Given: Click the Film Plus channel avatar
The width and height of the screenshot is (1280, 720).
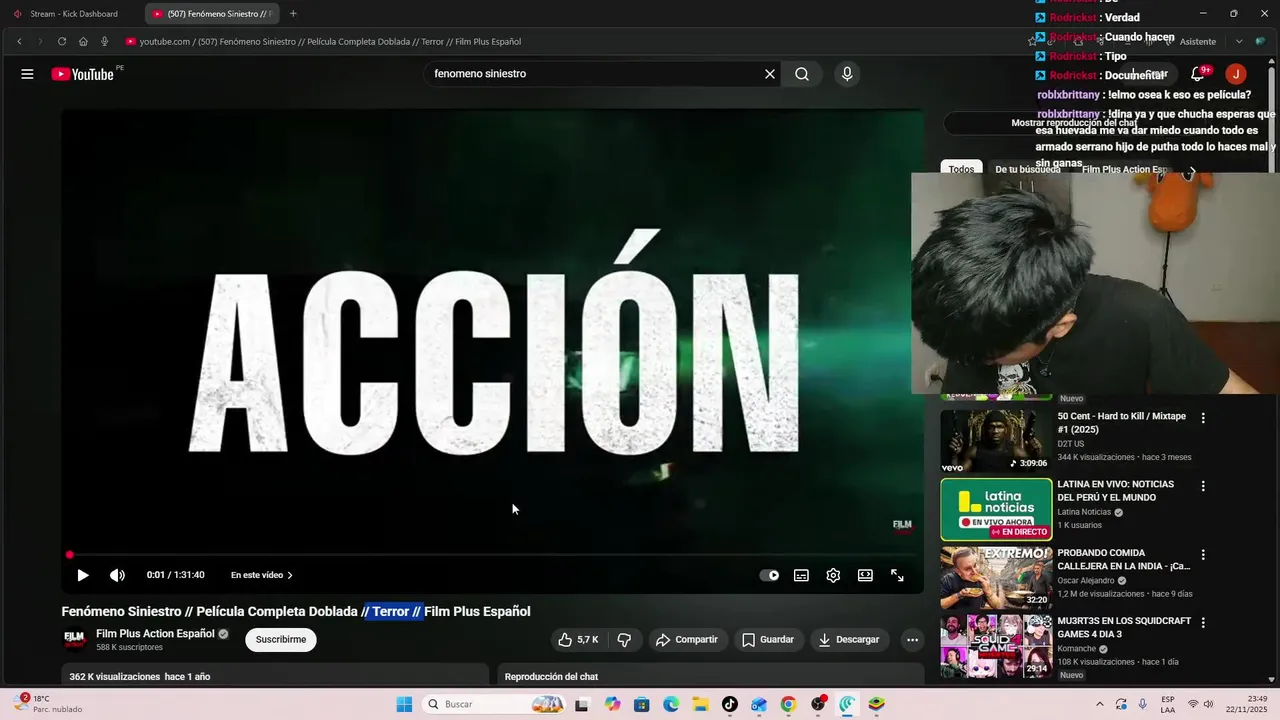Looking at the screenshot, I should point(74,639).
